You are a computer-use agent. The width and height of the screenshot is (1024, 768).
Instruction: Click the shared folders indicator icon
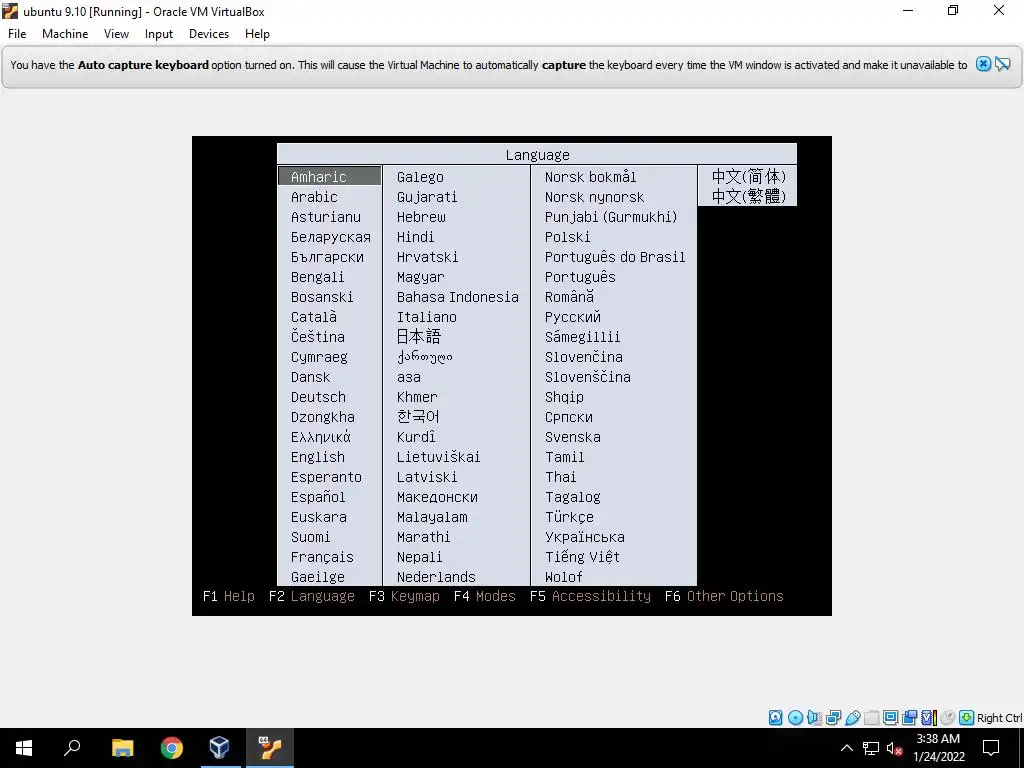tap(871, 718)
